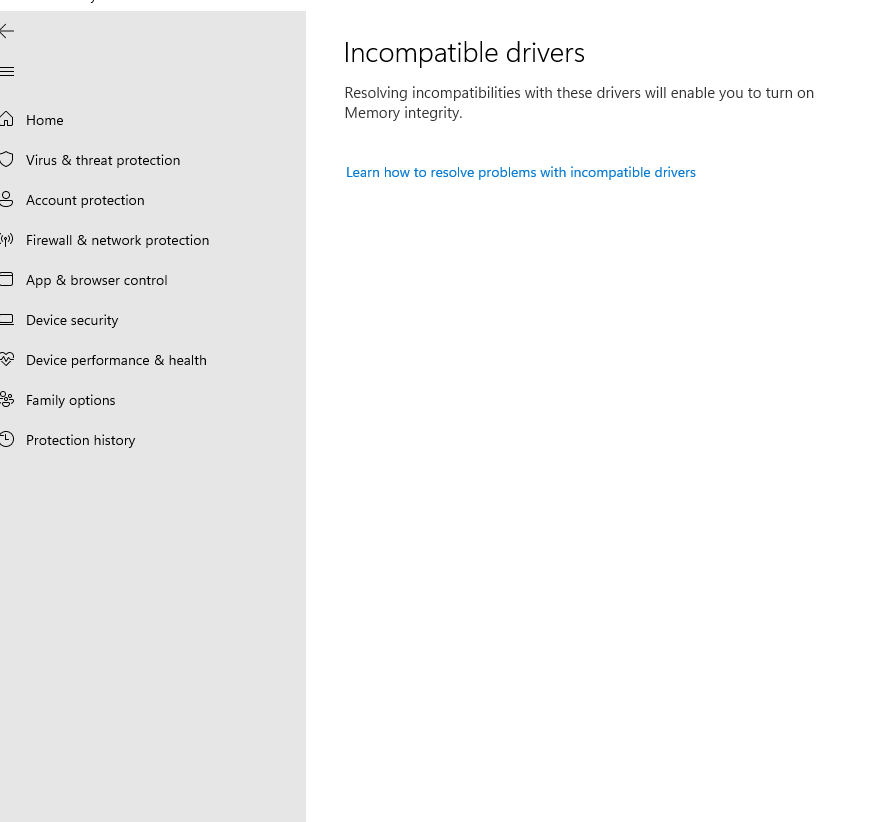Click the Memory integrity description text

click(579, 103)
